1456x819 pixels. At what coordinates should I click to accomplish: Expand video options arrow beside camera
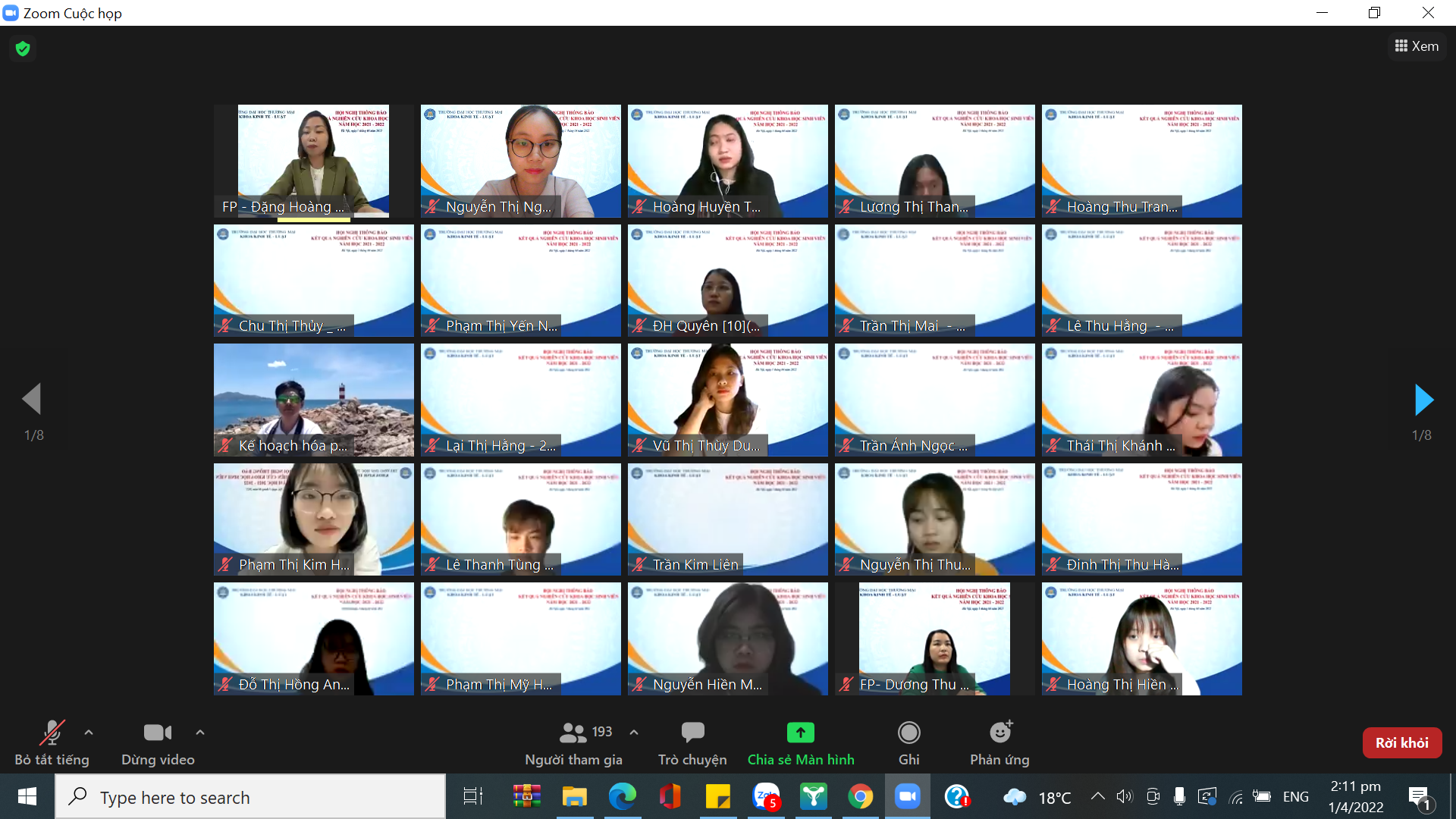(x=200, y=733)
